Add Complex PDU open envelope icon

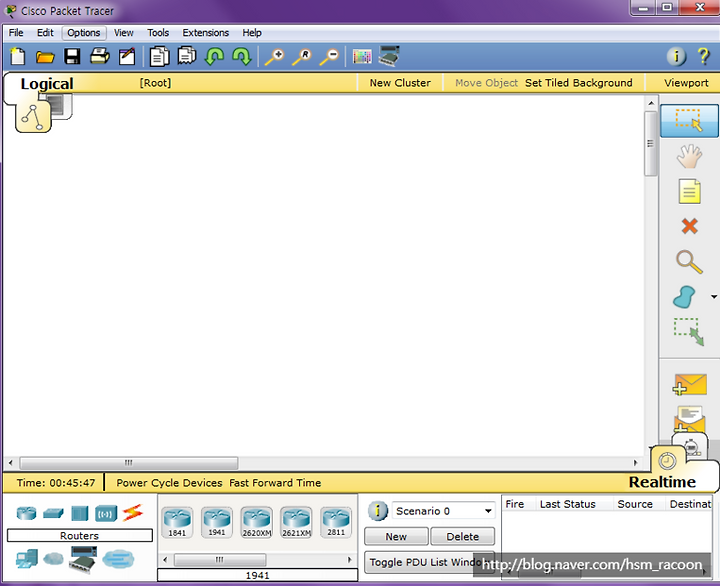(x=689, y=418)
